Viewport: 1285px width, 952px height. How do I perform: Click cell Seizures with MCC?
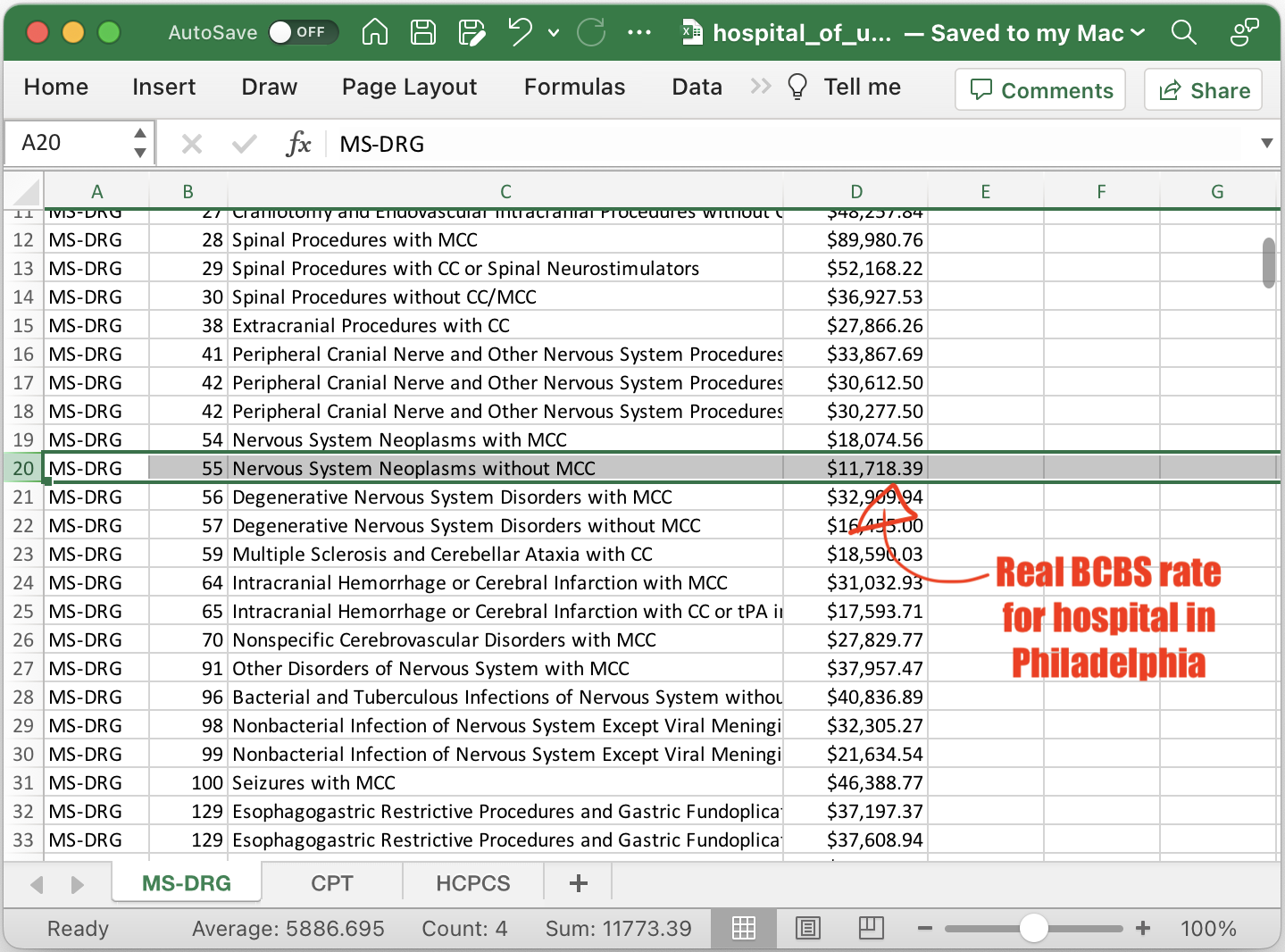point(505,782)
